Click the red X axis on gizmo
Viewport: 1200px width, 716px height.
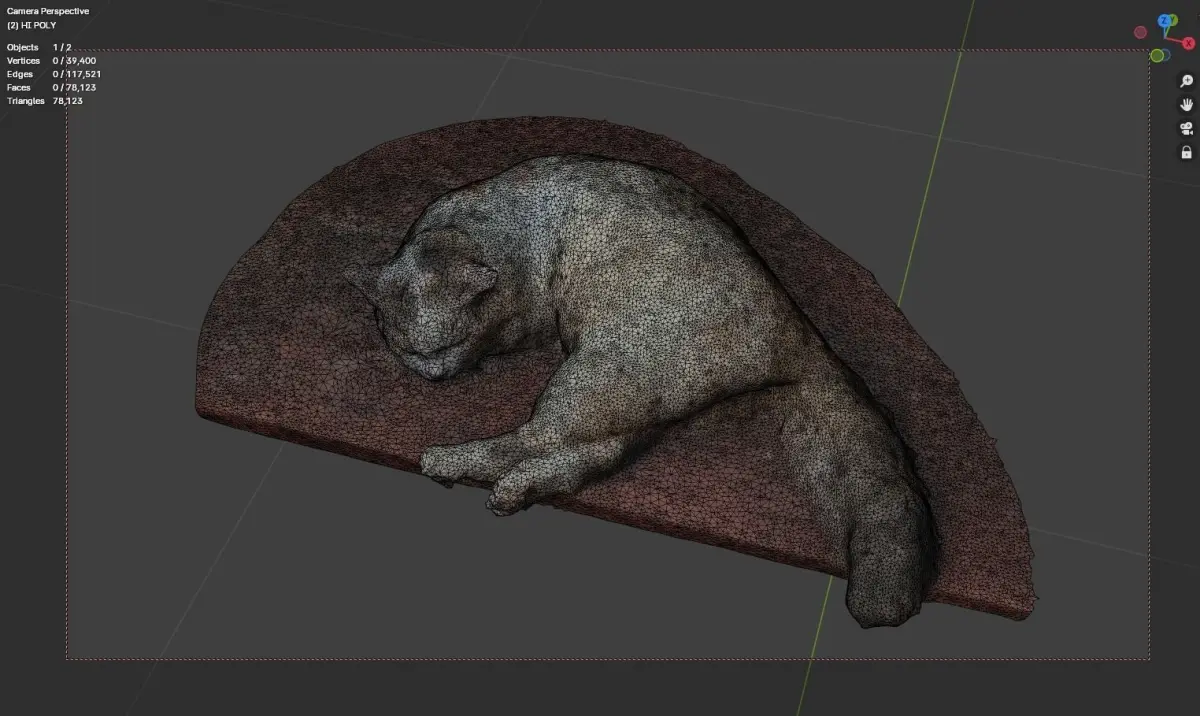1188,43
